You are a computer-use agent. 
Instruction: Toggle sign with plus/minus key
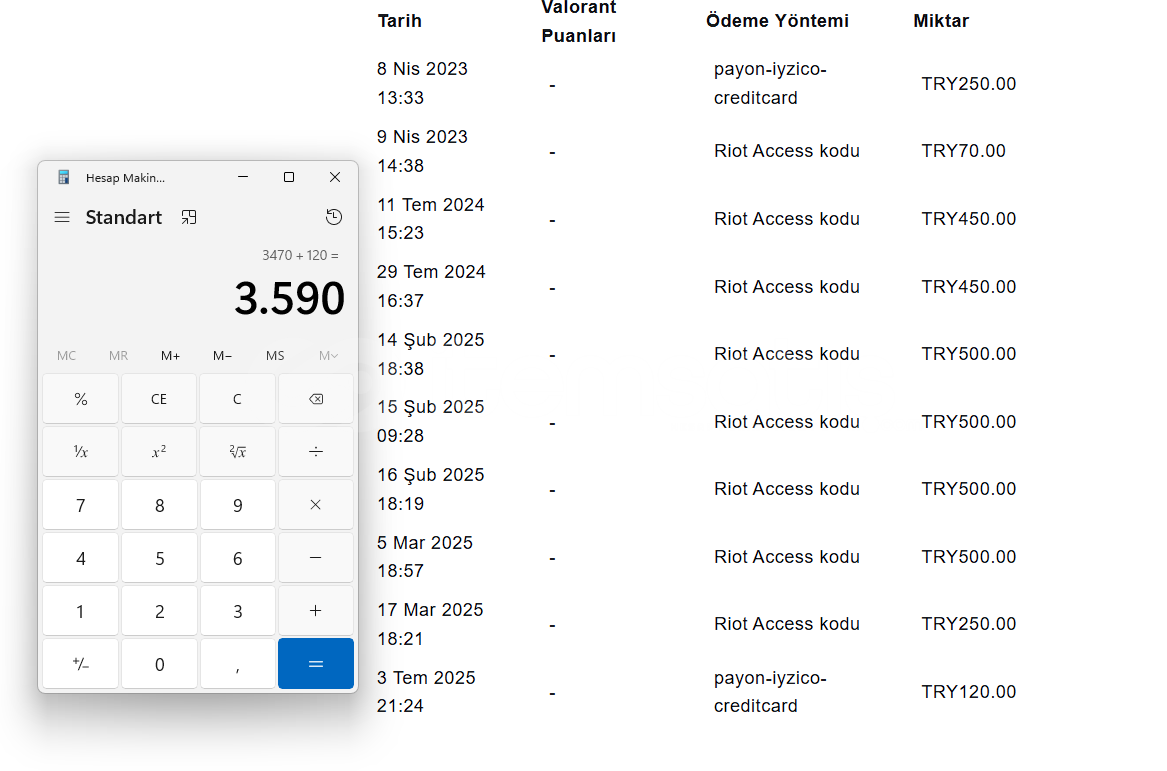pos(80,664)
